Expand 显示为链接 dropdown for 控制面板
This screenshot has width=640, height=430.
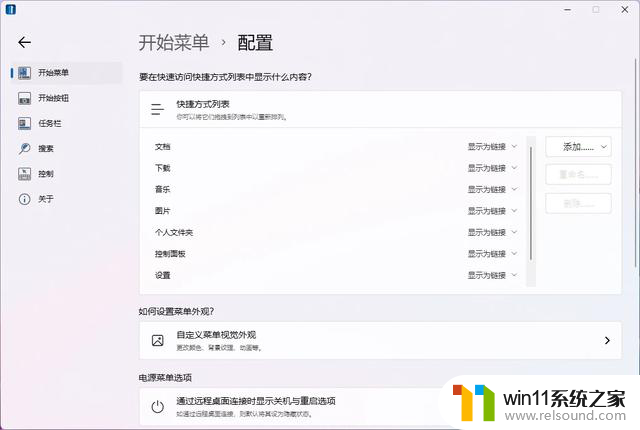(x=492, y=254)
